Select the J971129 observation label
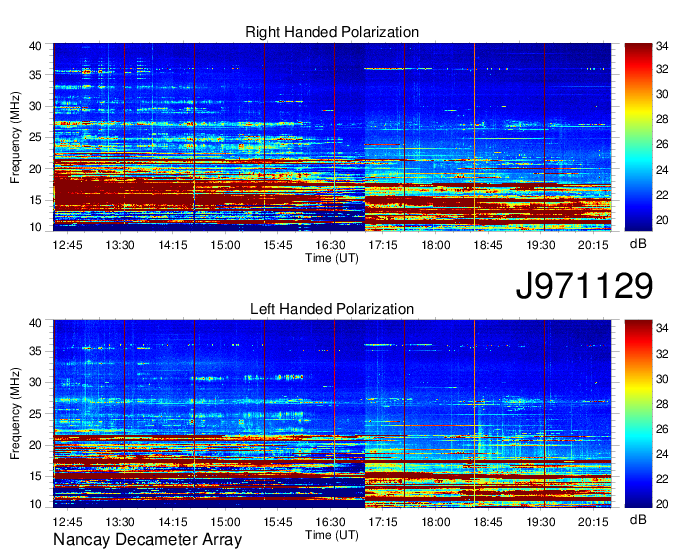The height and width of the screenshot is (552, 680). point(584,285)
